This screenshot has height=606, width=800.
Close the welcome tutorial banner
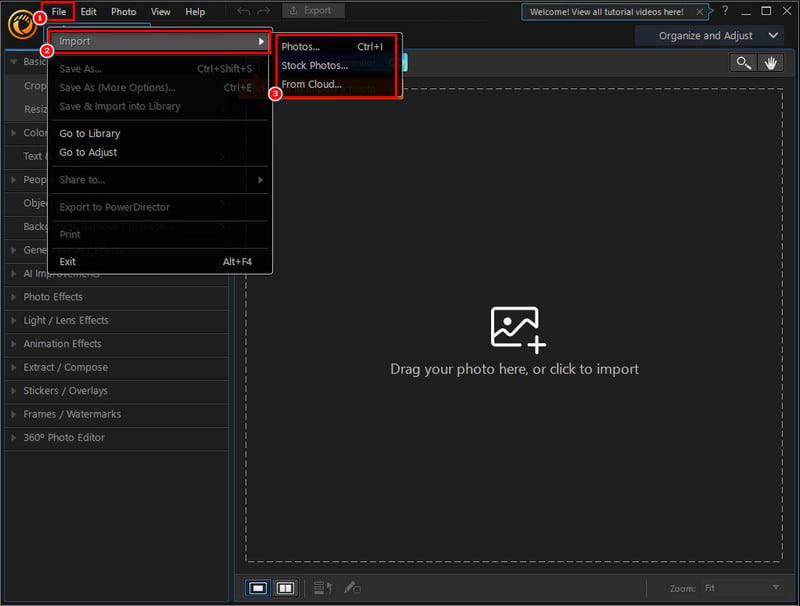coord(699,12)
